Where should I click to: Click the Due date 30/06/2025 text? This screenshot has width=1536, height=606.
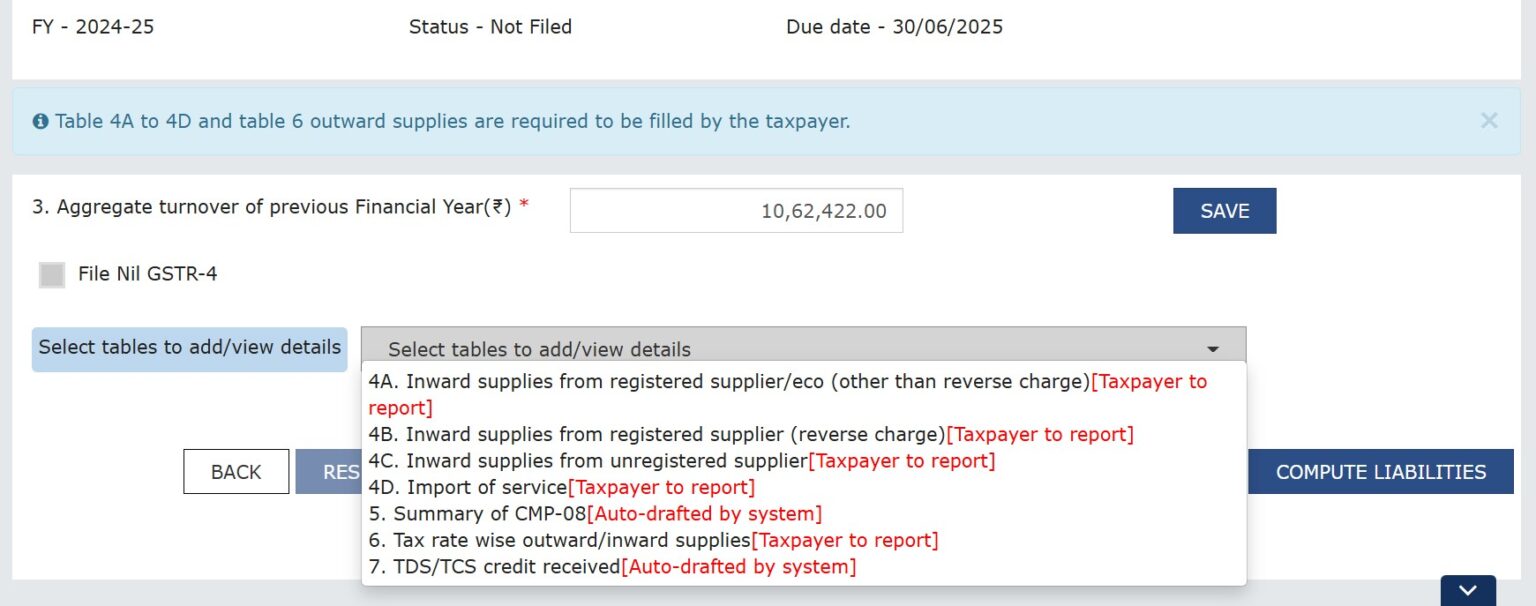894,27
